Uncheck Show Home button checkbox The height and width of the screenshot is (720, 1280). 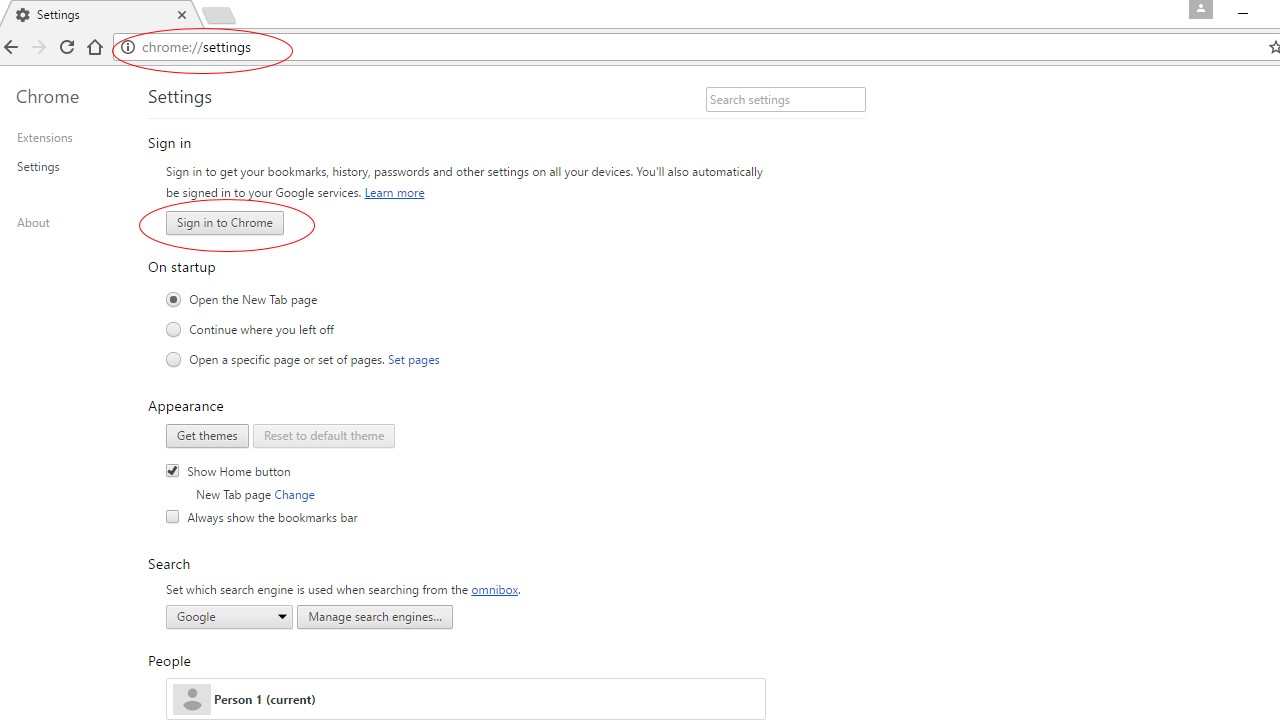tap(173, 471)
